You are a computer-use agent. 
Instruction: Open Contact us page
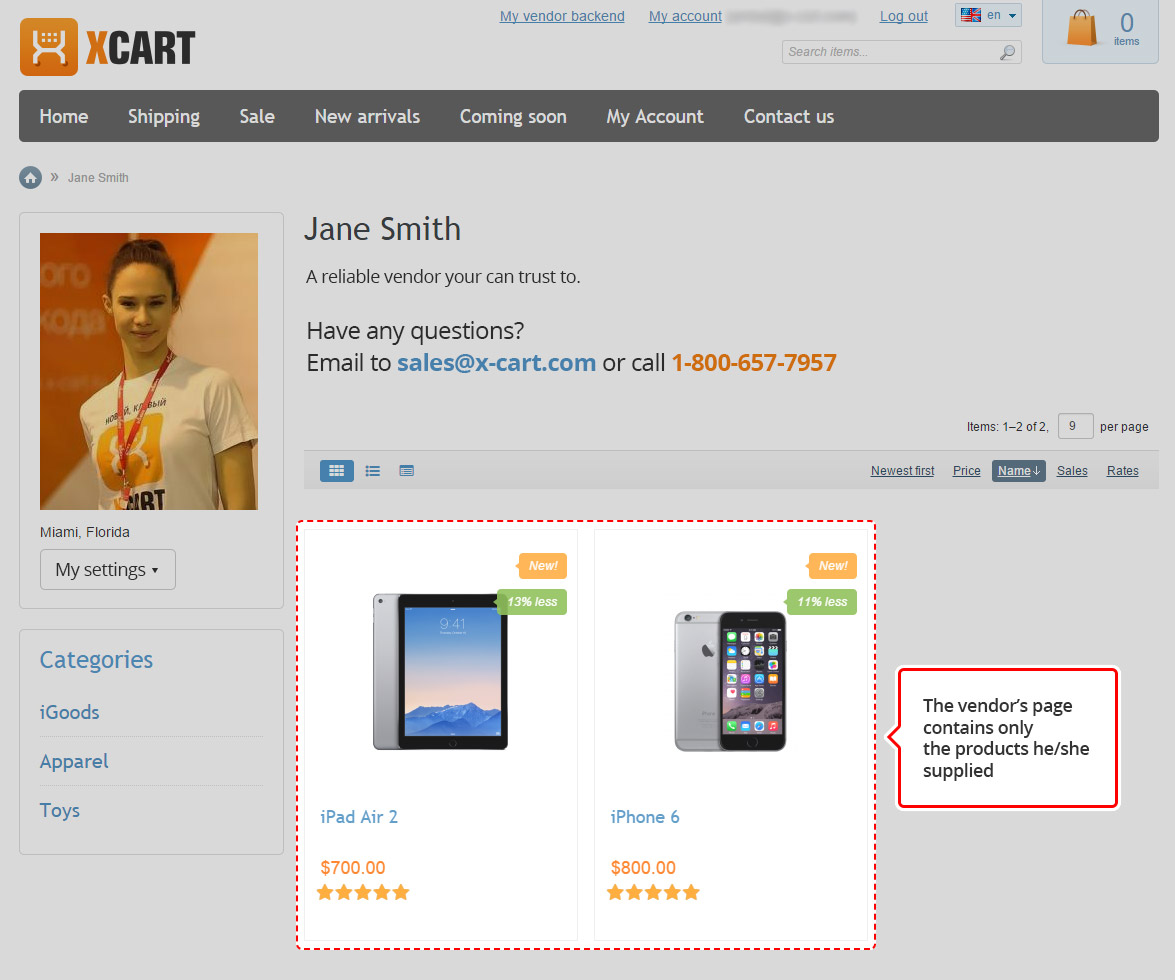coord(788,116)
